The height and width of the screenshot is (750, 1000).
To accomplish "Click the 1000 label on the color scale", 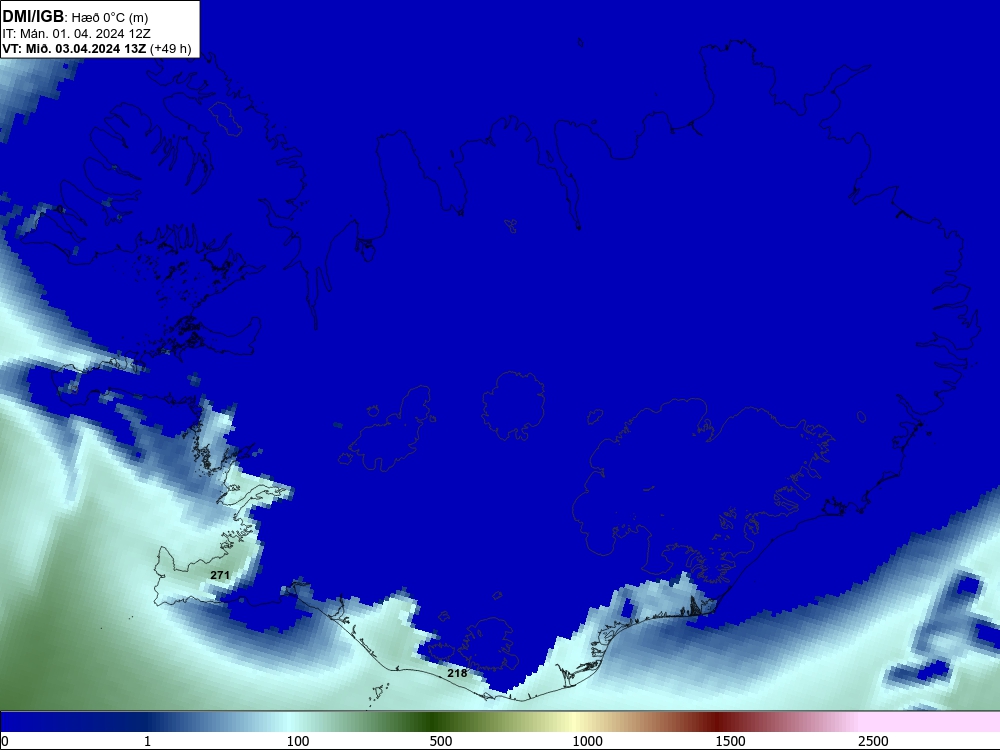I will [x=587, y=741].
